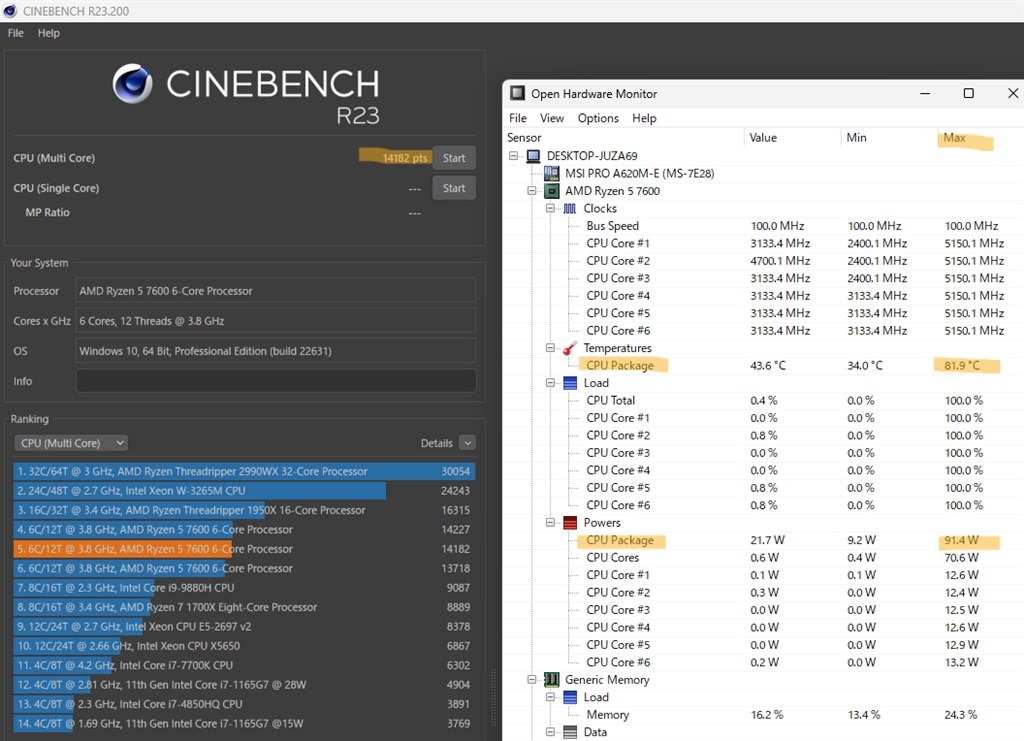Start the CPU (Single Core) benchmark

(x=454, y=188)
